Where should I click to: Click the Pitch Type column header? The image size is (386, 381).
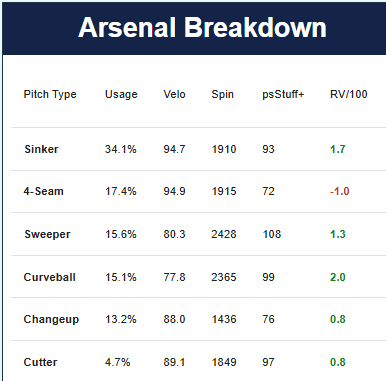pyautogui.click(x=50, y=95)
